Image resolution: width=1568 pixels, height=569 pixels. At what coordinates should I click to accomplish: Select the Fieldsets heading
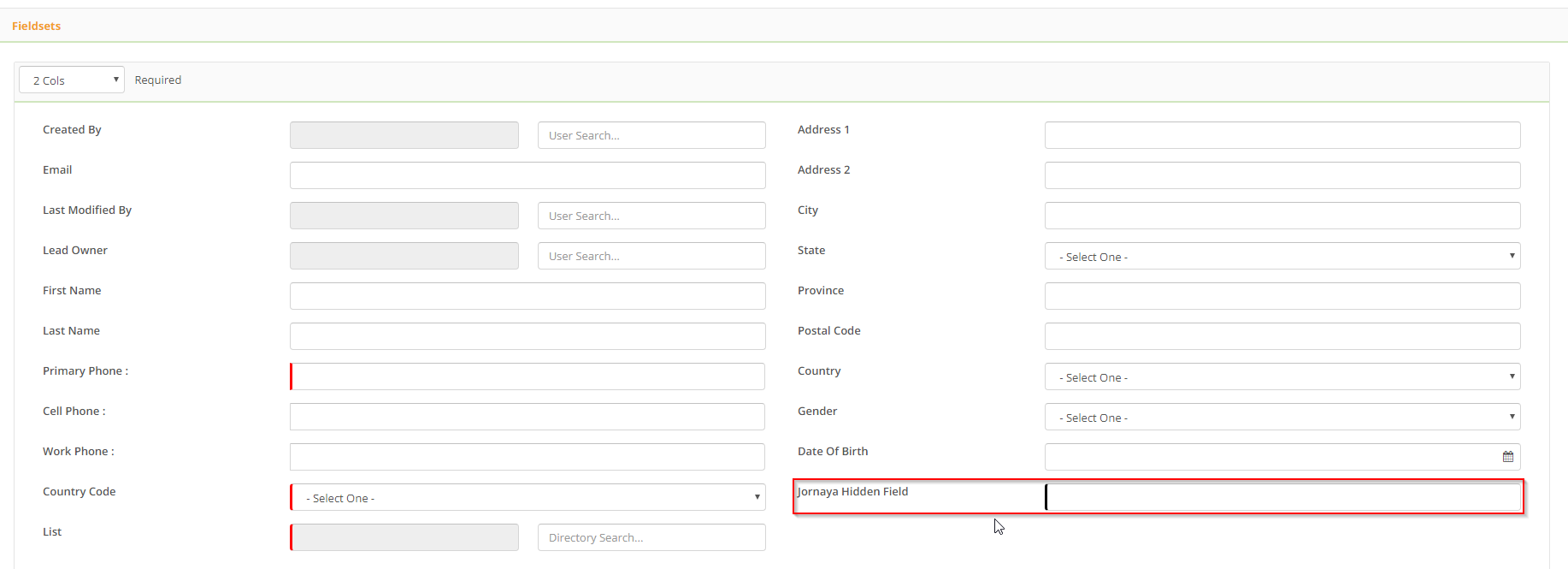pyautogui.click(x=37, y=26)
